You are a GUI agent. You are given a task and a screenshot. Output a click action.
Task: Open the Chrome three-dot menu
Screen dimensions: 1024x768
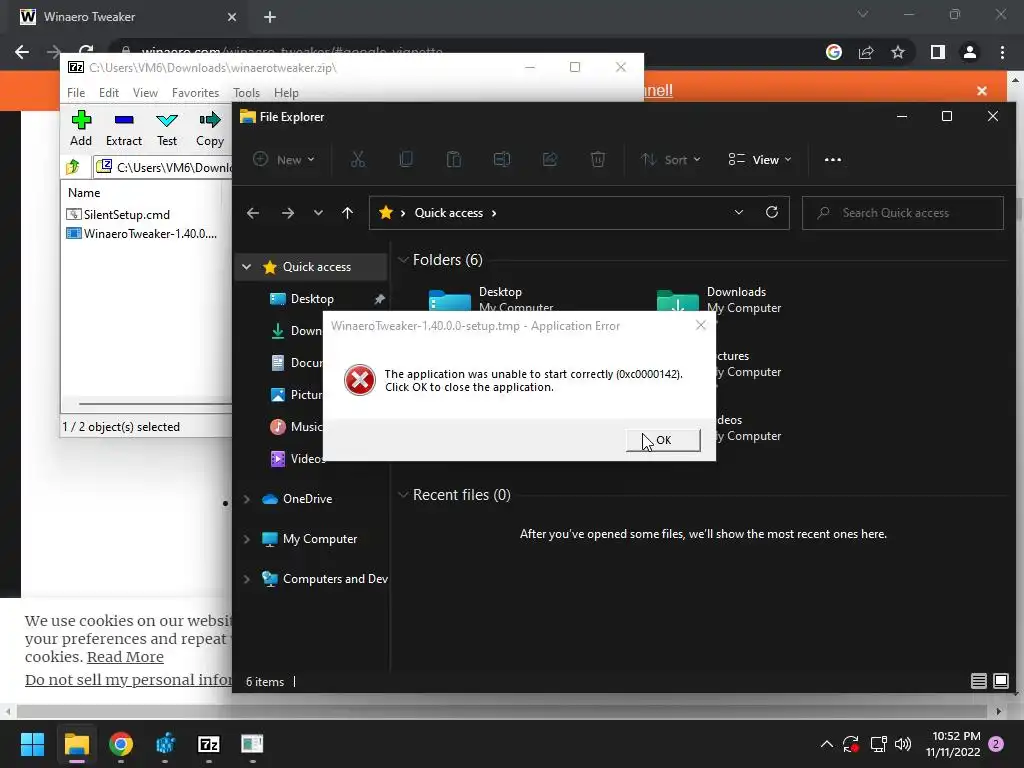click(1002, 52)
